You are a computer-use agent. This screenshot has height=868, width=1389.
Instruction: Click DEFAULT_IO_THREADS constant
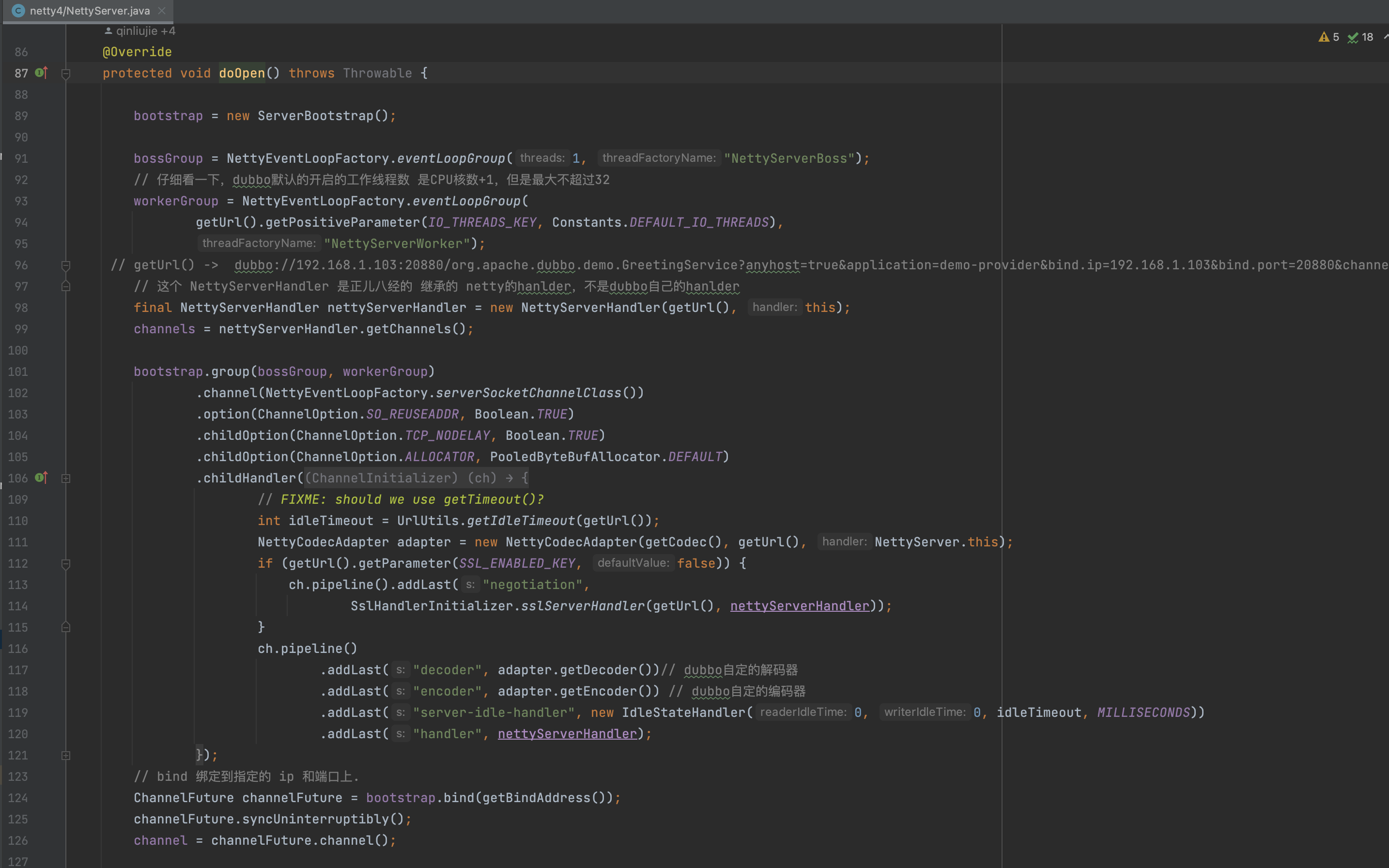click(699, 222)
